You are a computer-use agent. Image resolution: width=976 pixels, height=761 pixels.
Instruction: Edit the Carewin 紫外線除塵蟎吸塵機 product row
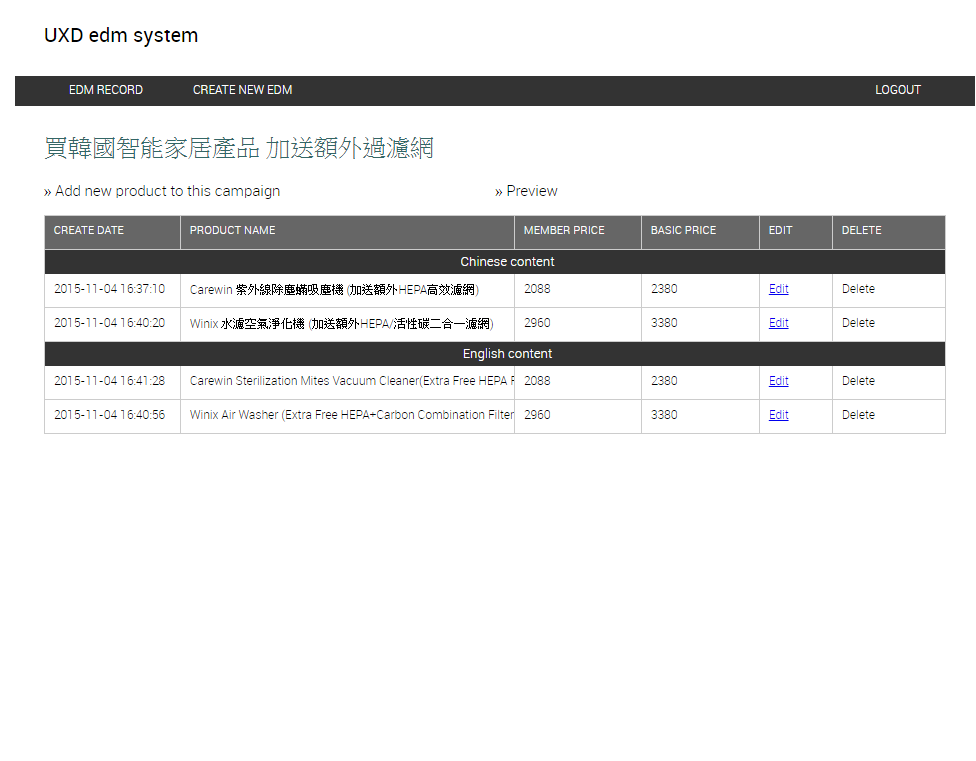coord(779,289)
